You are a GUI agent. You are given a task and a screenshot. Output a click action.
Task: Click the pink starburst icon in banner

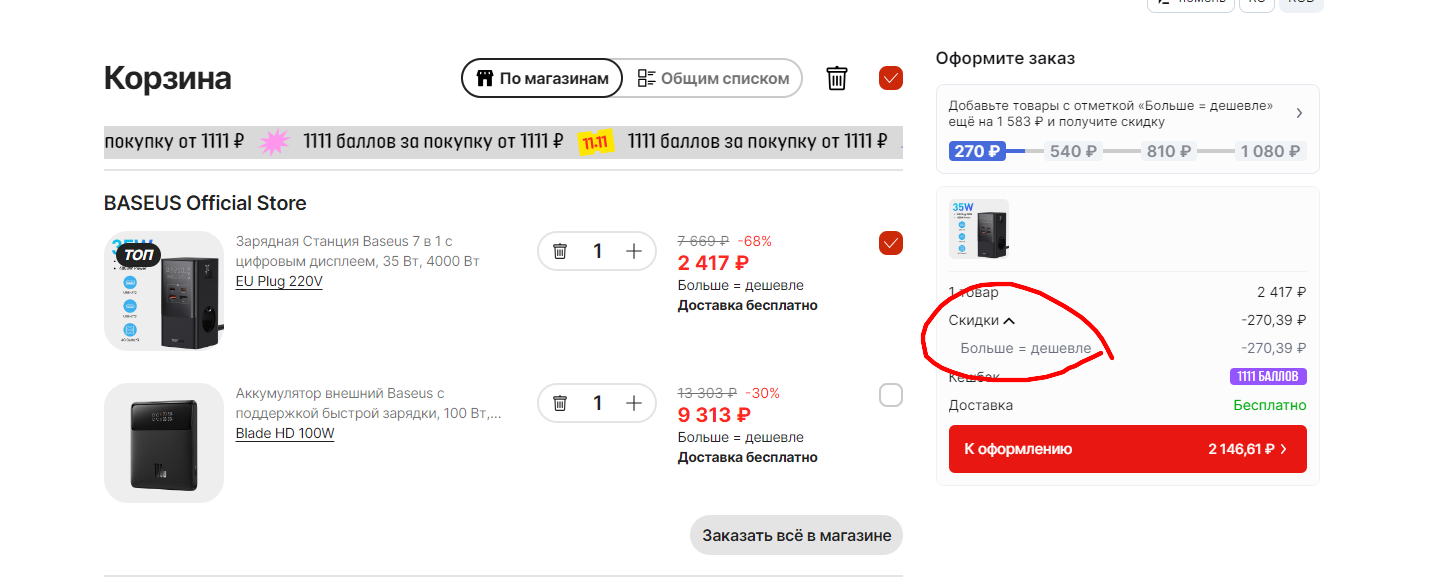tap(274, 142)
